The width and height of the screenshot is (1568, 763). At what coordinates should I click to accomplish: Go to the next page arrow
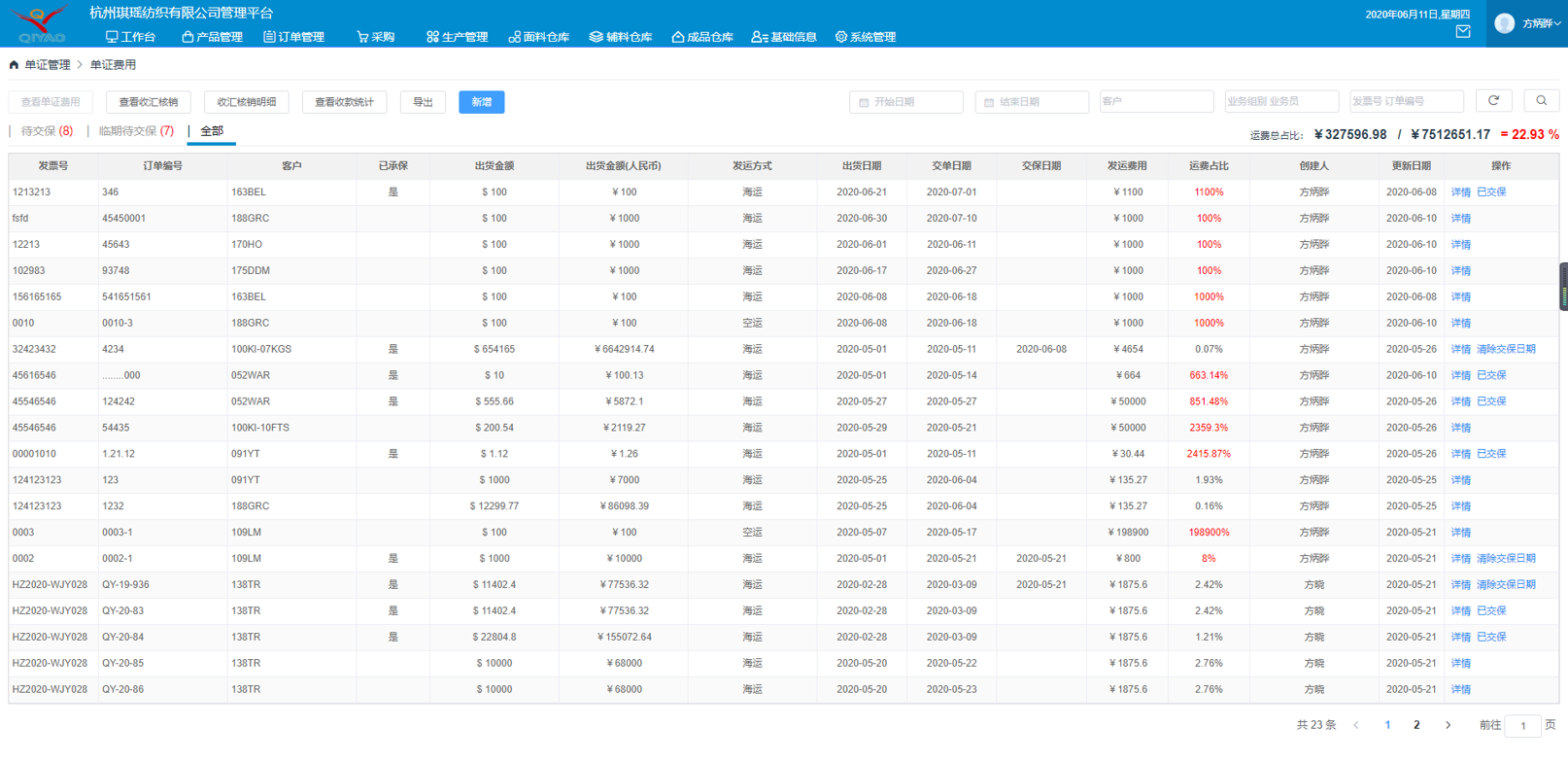coord(1448,725)
